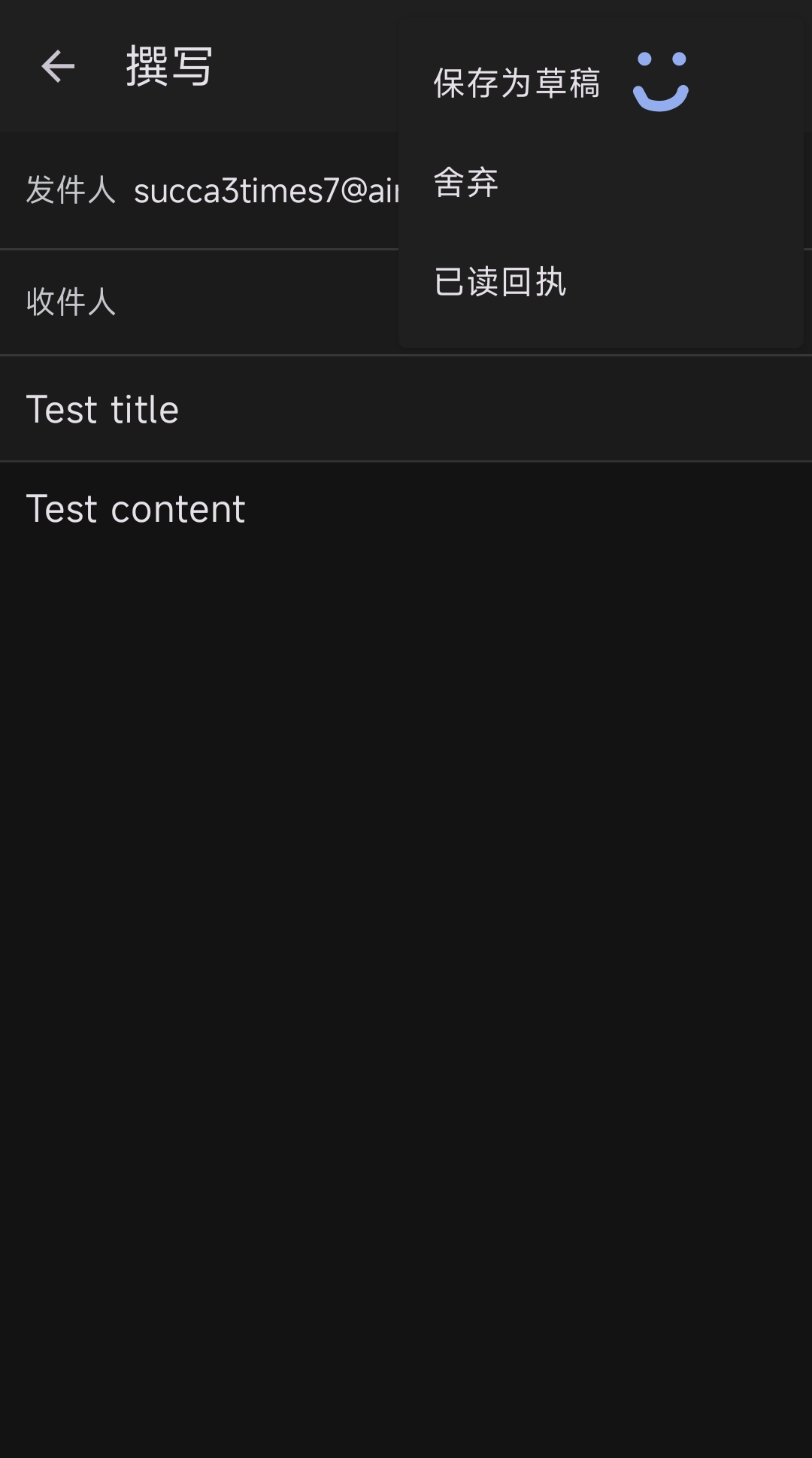
Task: Tap the empty area of message body
Action: tap(406, 902)
